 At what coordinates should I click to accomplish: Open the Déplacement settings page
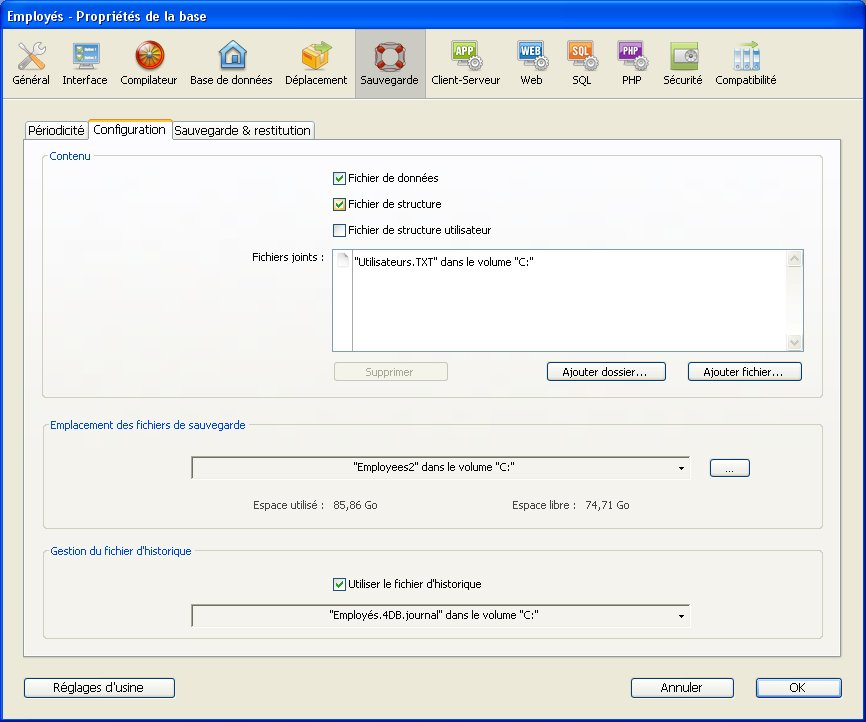click(316, 63)
